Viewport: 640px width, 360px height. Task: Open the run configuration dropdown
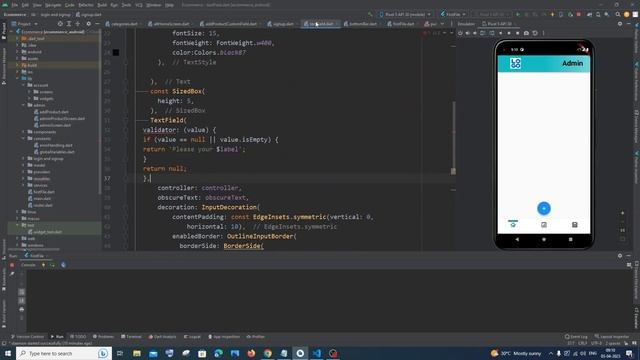point(453,14)
